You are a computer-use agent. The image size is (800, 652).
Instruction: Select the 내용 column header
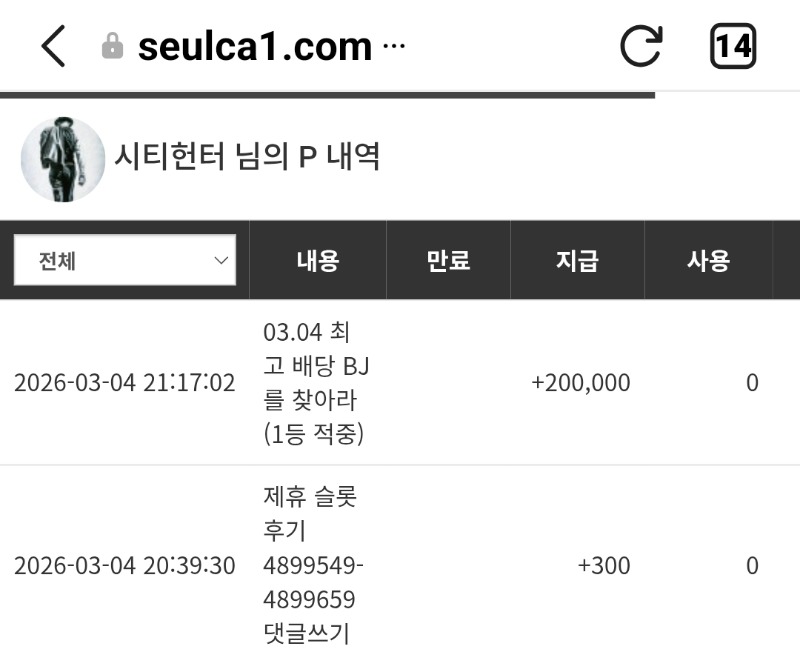pos(318,261)
